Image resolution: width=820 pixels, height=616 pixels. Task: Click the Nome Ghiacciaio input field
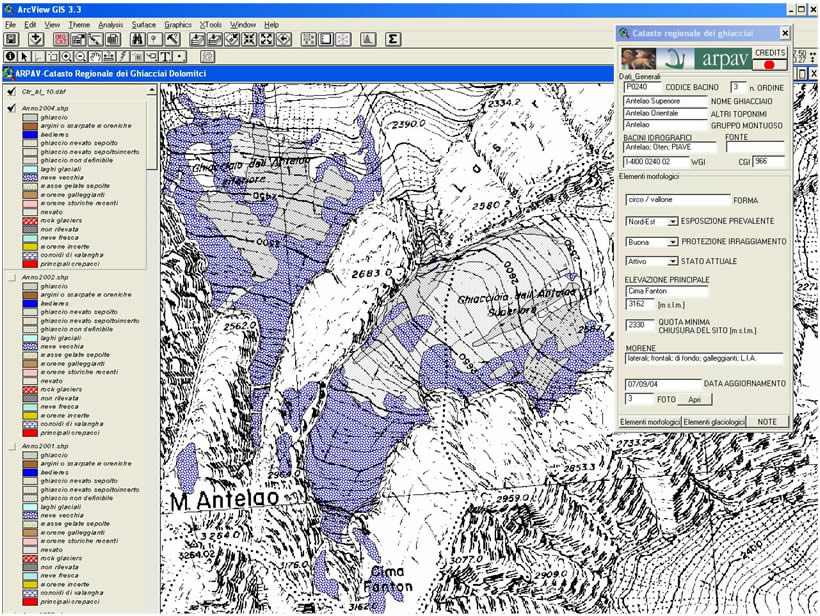coord(666,101)
